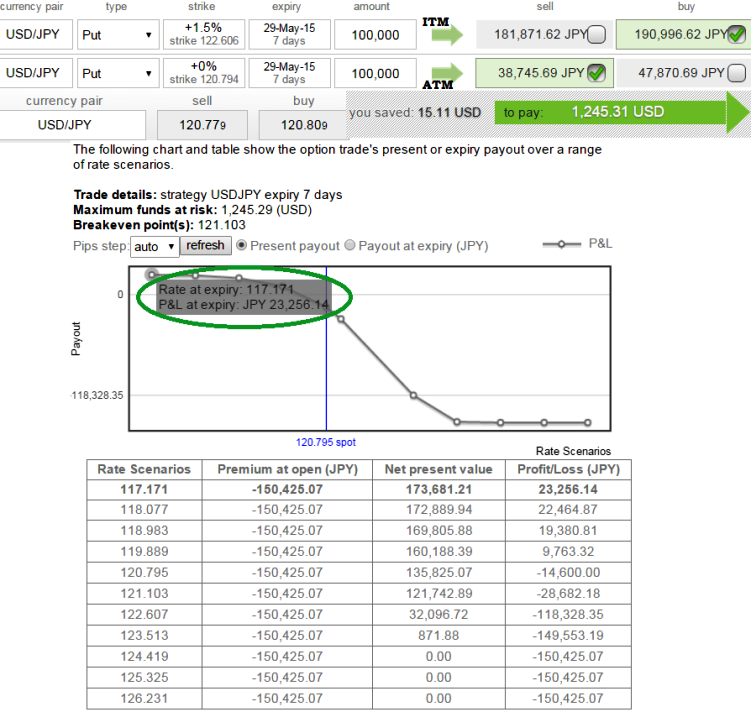Click the P&L legend line marker
Image resolution: width=751 pixels, height=712 pixels.
tap(561, 244)
